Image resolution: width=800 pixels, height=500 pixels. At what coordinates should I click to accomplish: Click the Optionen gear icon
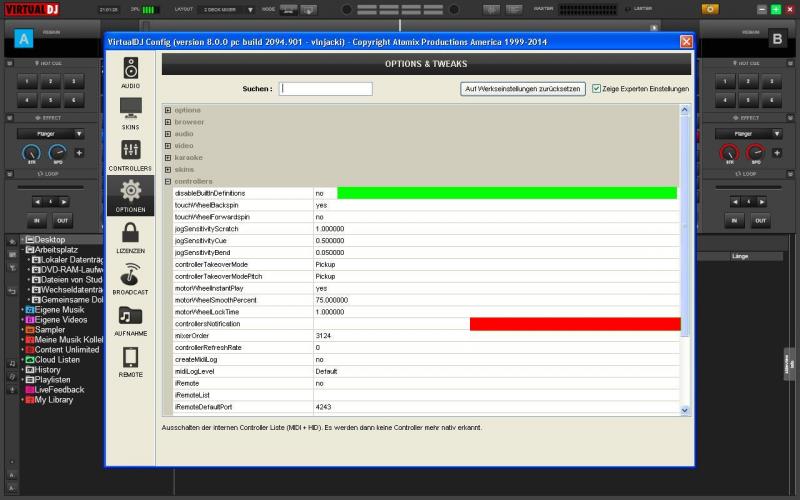[131, 192]
